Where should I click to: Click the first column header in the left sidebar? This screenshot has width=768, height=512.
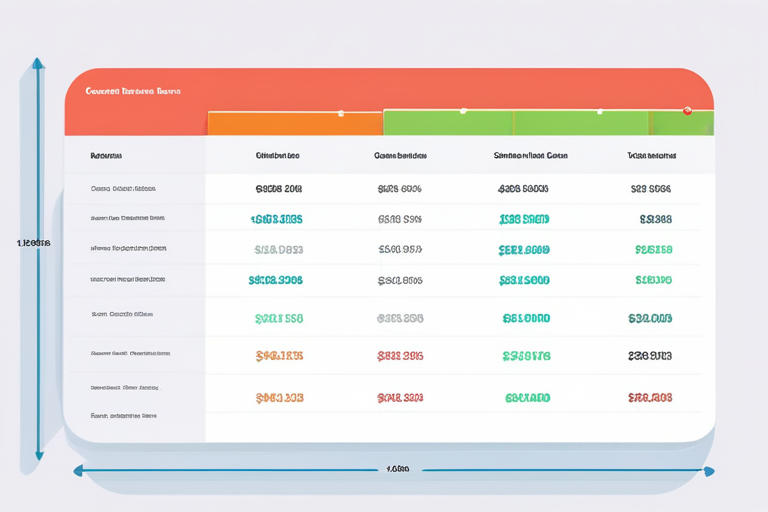coord(106,156)
